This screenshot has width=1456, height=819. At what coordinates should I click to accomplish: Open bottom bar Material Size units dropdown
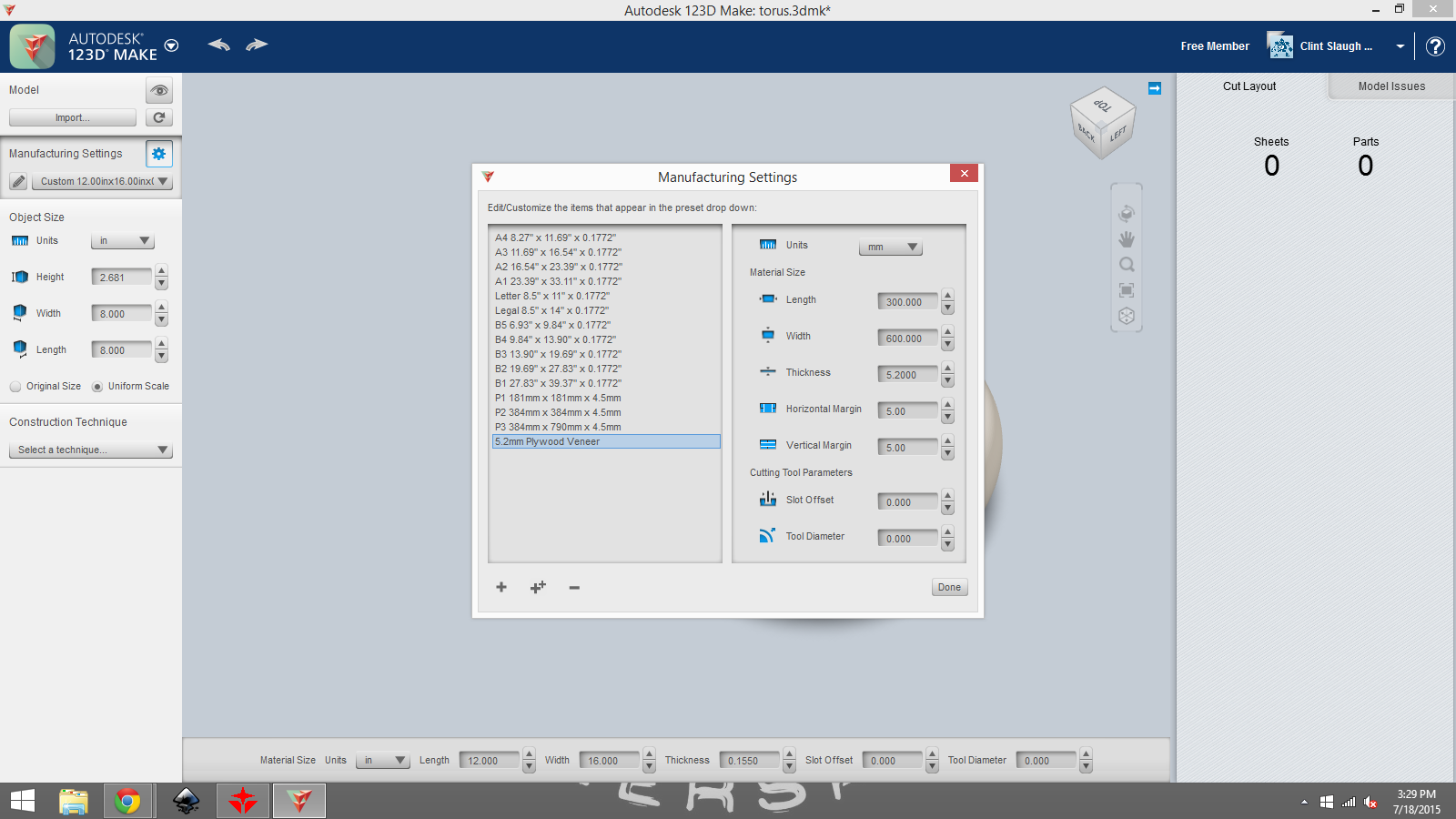pos(382,761)
